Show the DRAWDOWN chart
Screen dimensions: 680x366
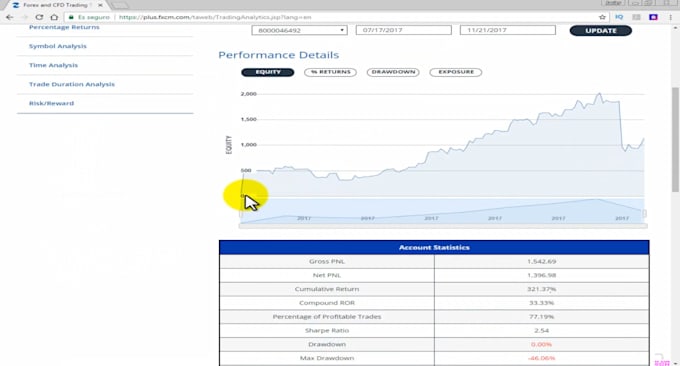point(393,72)
